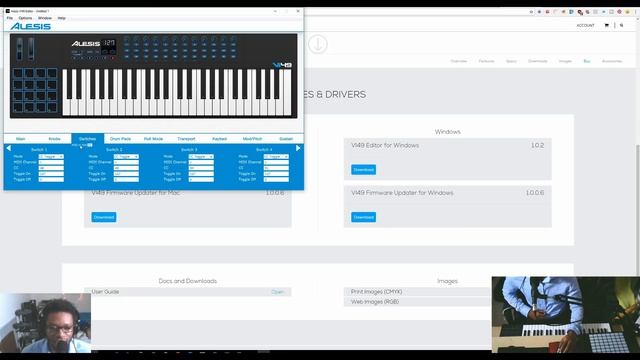Click CC field for Switch 3
Image resolution: width=640 pixels, height=360 pixels.
click(201, 168)
